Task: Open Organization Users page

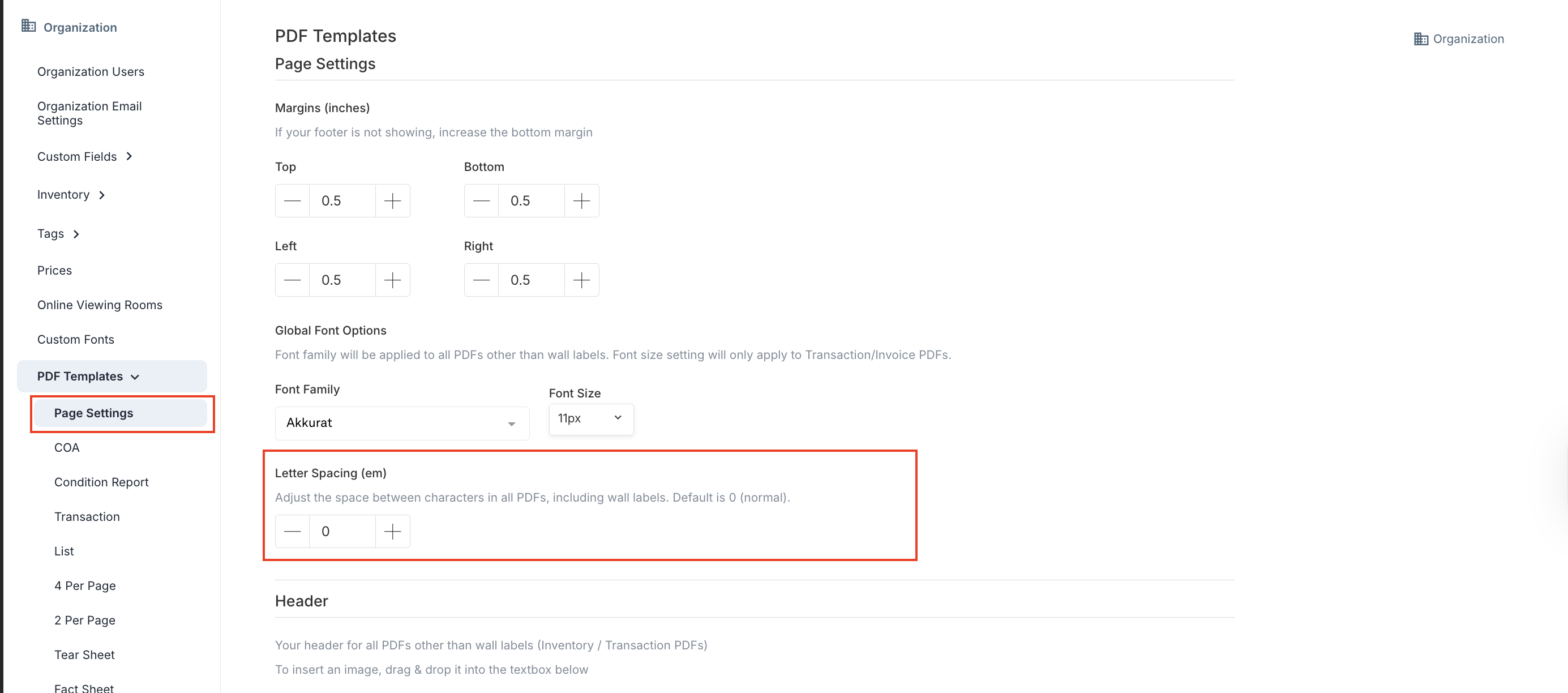Action: tap(91, 72)
